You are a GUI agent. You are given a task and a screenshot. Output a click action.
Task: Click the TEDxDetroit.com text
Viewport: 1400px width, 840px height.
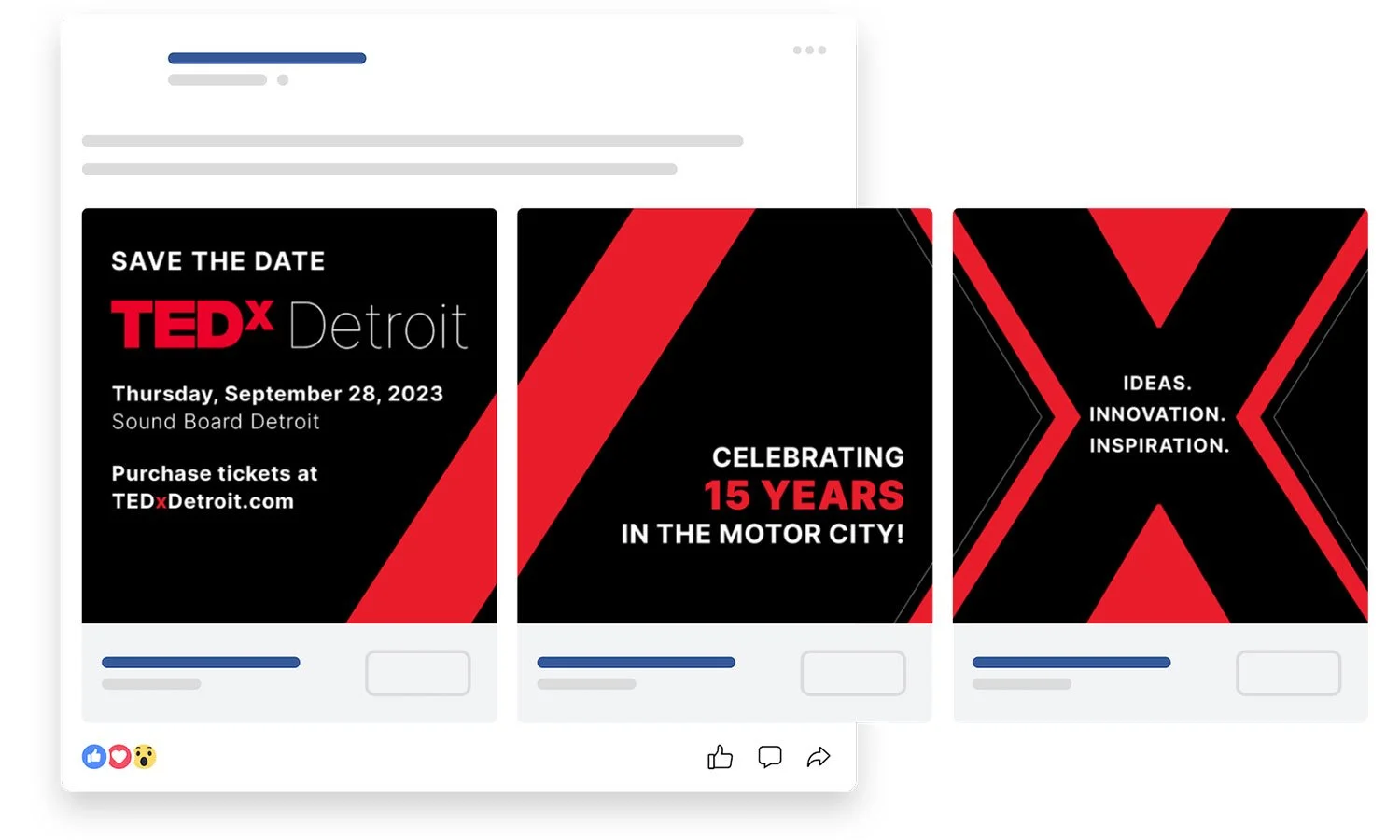[203, 501]
